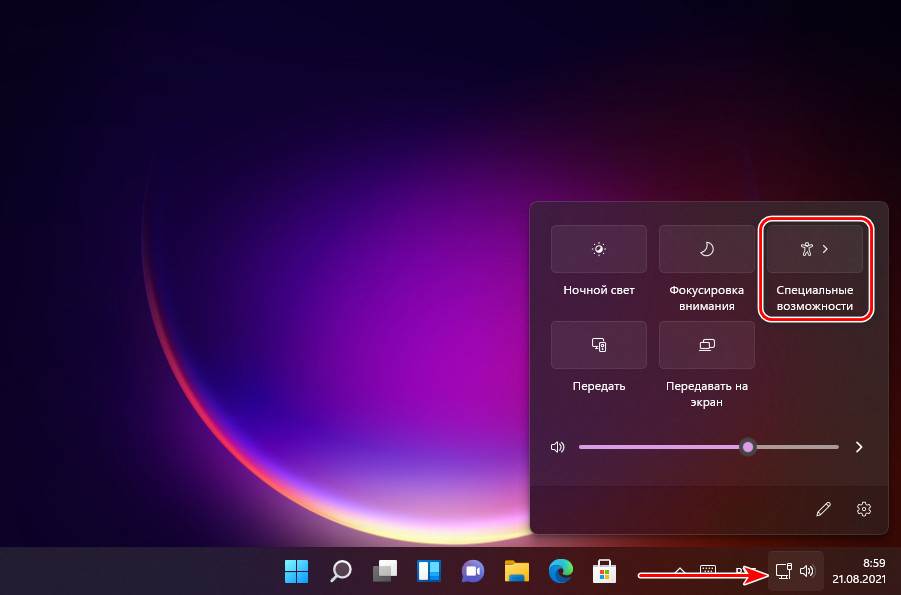Open taskbar Search magnifier

(x=341, y=571)
